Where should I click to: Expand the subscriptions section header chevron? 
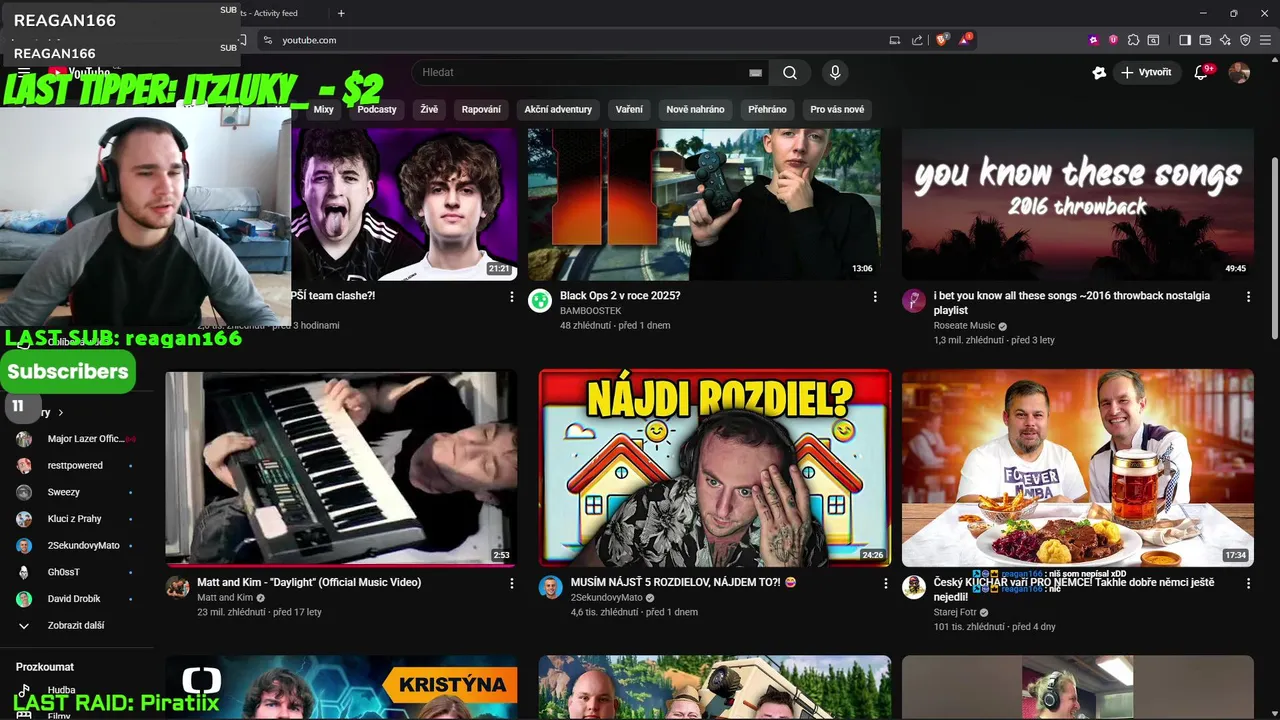pos(60,412)
